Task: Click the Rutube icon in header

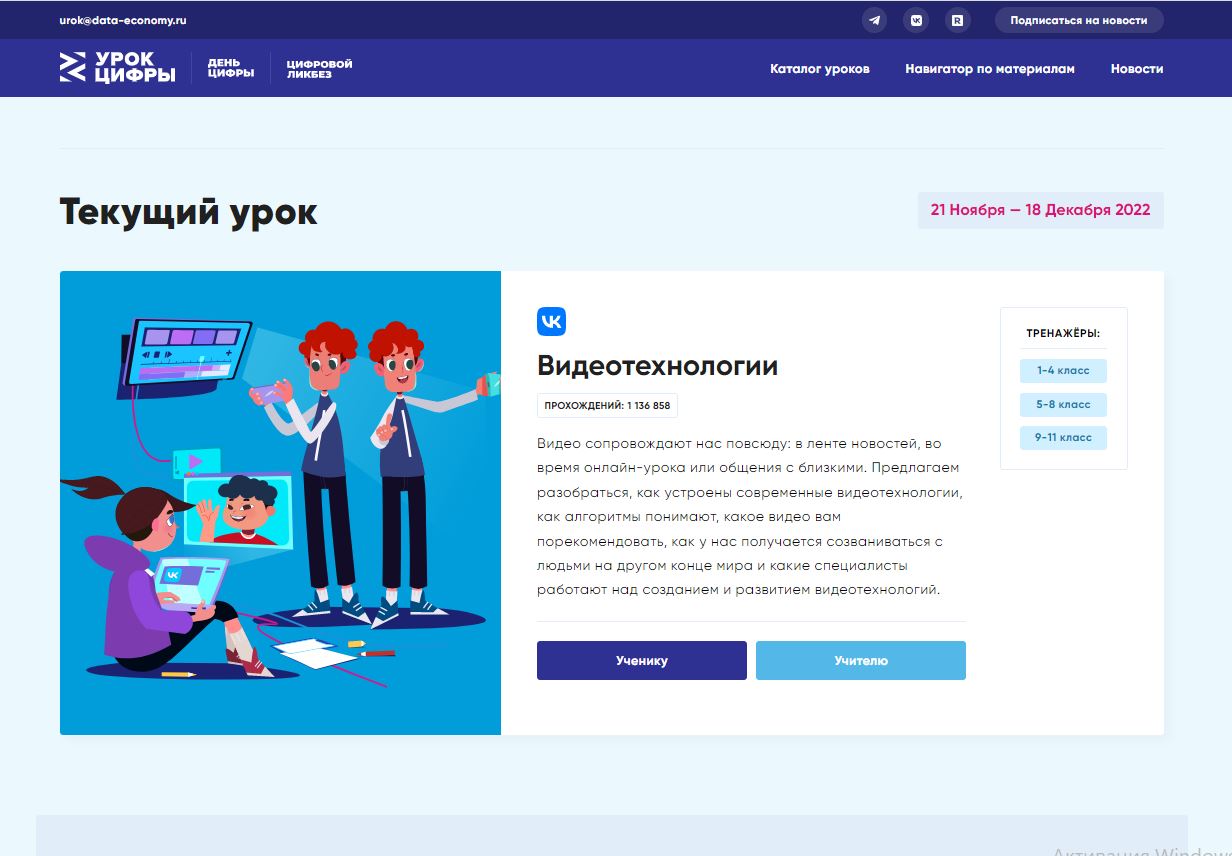Action: 958,20
